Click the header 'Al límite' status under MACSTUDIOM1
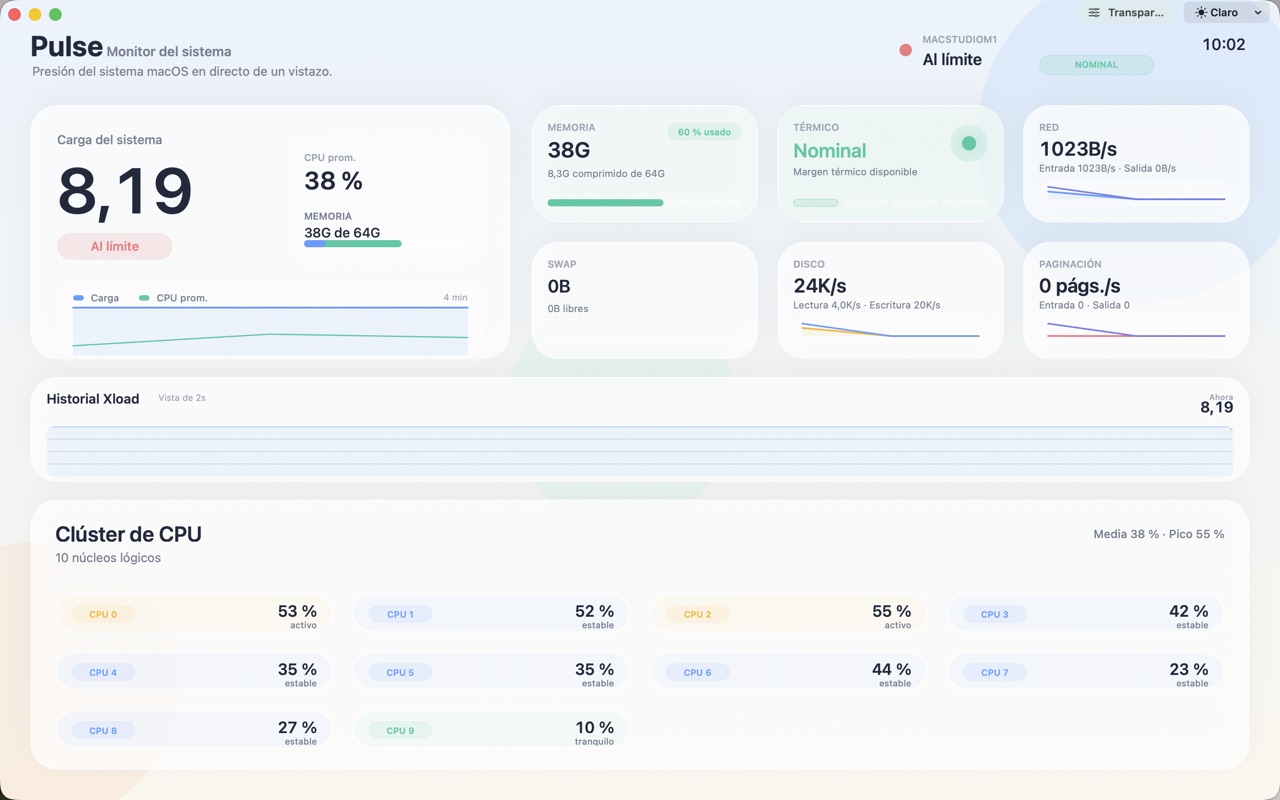 coord(952,60)
